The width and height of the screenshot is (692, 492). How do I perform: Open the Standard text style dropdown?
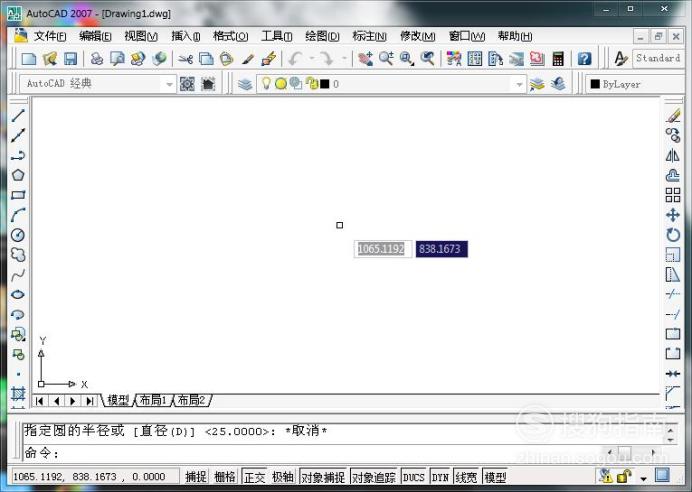point(659,58)
